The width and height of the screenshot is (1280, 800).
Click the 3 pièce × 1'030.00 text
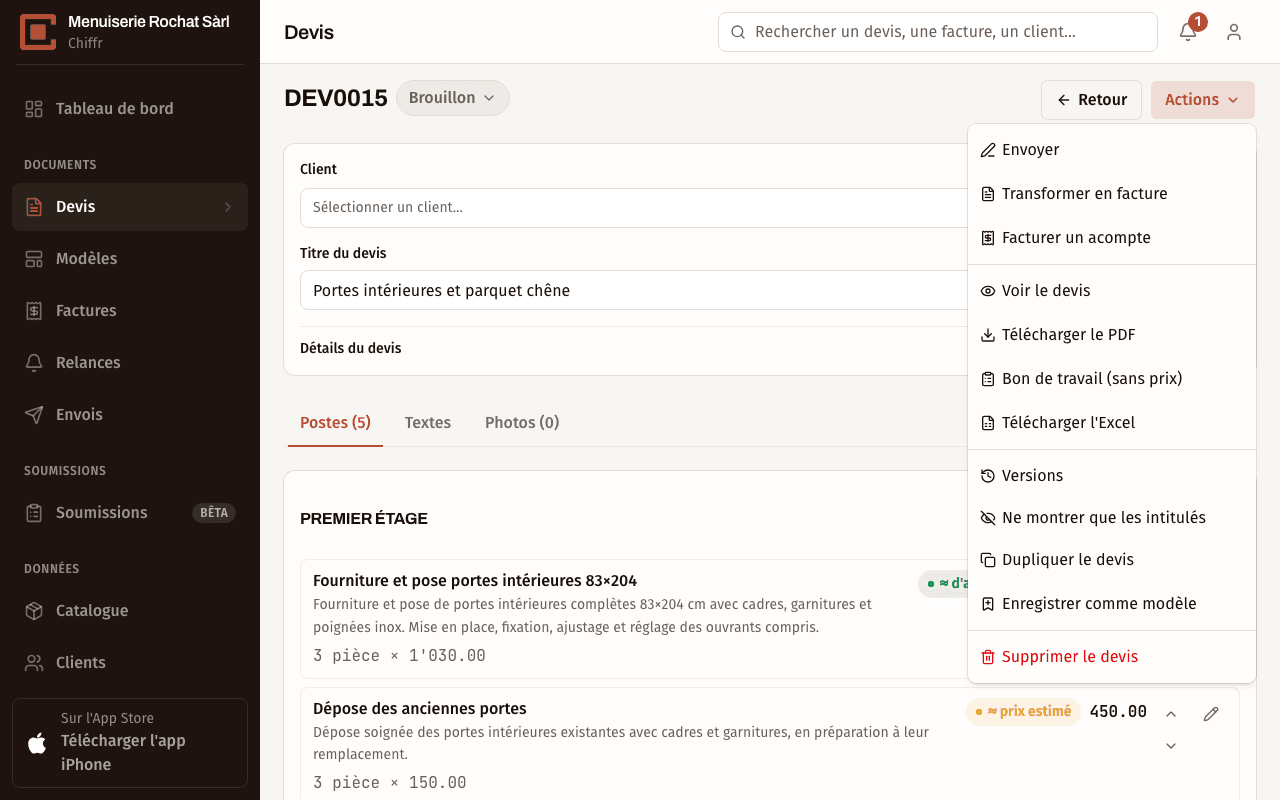399,656
